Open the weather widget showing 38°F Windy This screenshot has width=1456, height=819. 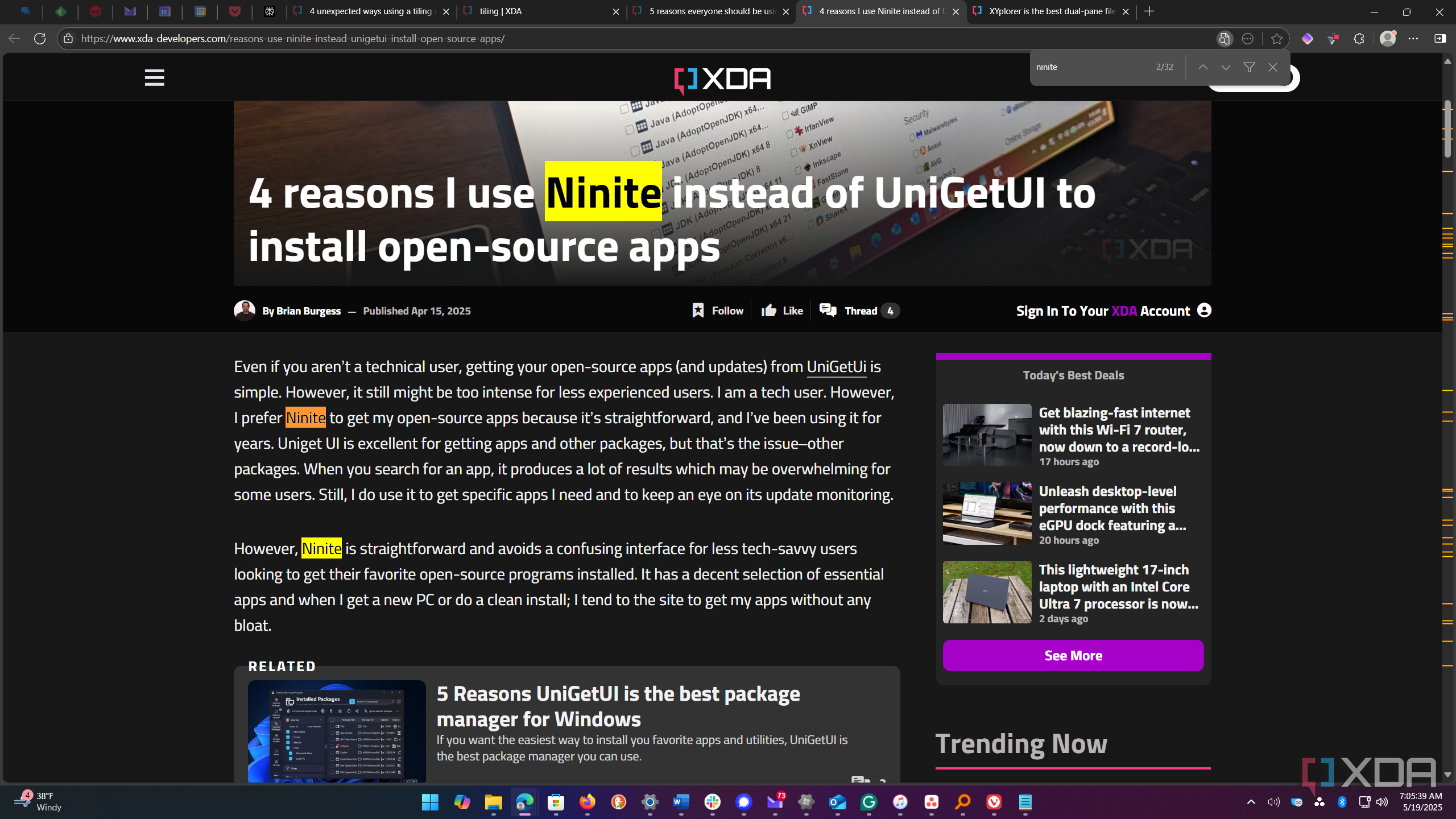(38, 801)
